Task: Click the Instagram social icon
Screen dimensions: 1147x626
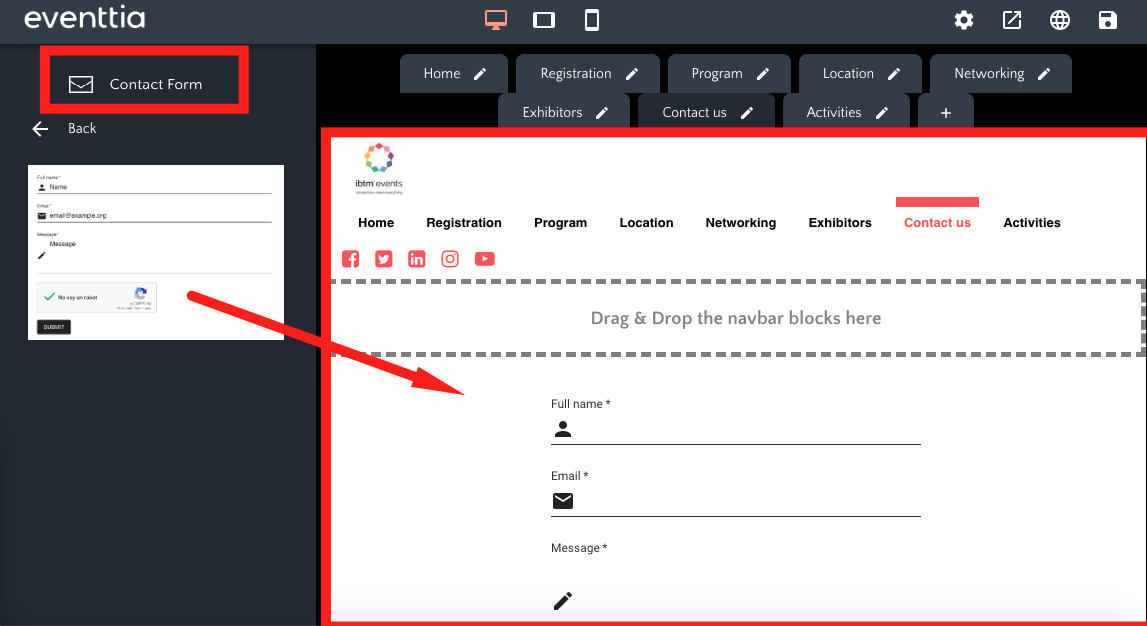Action: (450, 259)
